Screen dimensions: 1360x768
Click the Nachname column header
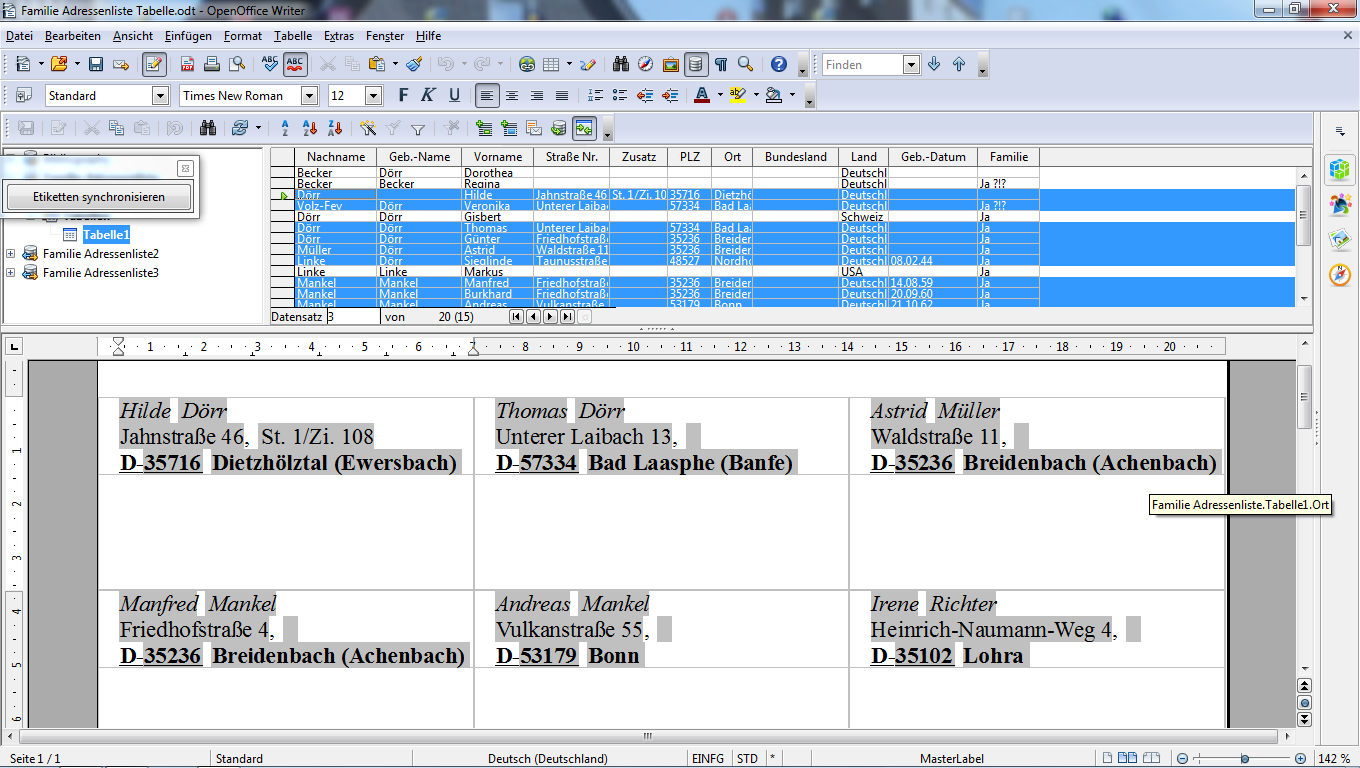pos(336,157)
